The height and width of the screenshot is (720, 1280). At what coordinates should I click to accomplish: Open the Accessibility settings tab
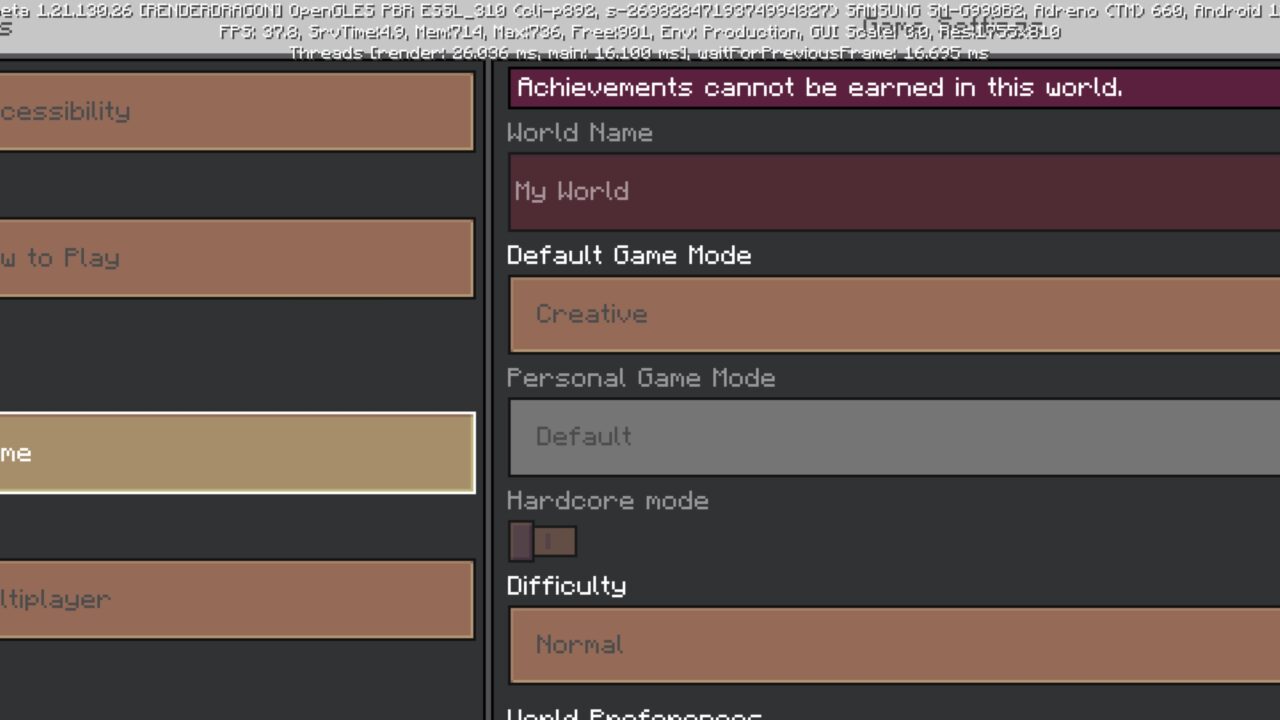pyautogui.click(x=236, y=111)
